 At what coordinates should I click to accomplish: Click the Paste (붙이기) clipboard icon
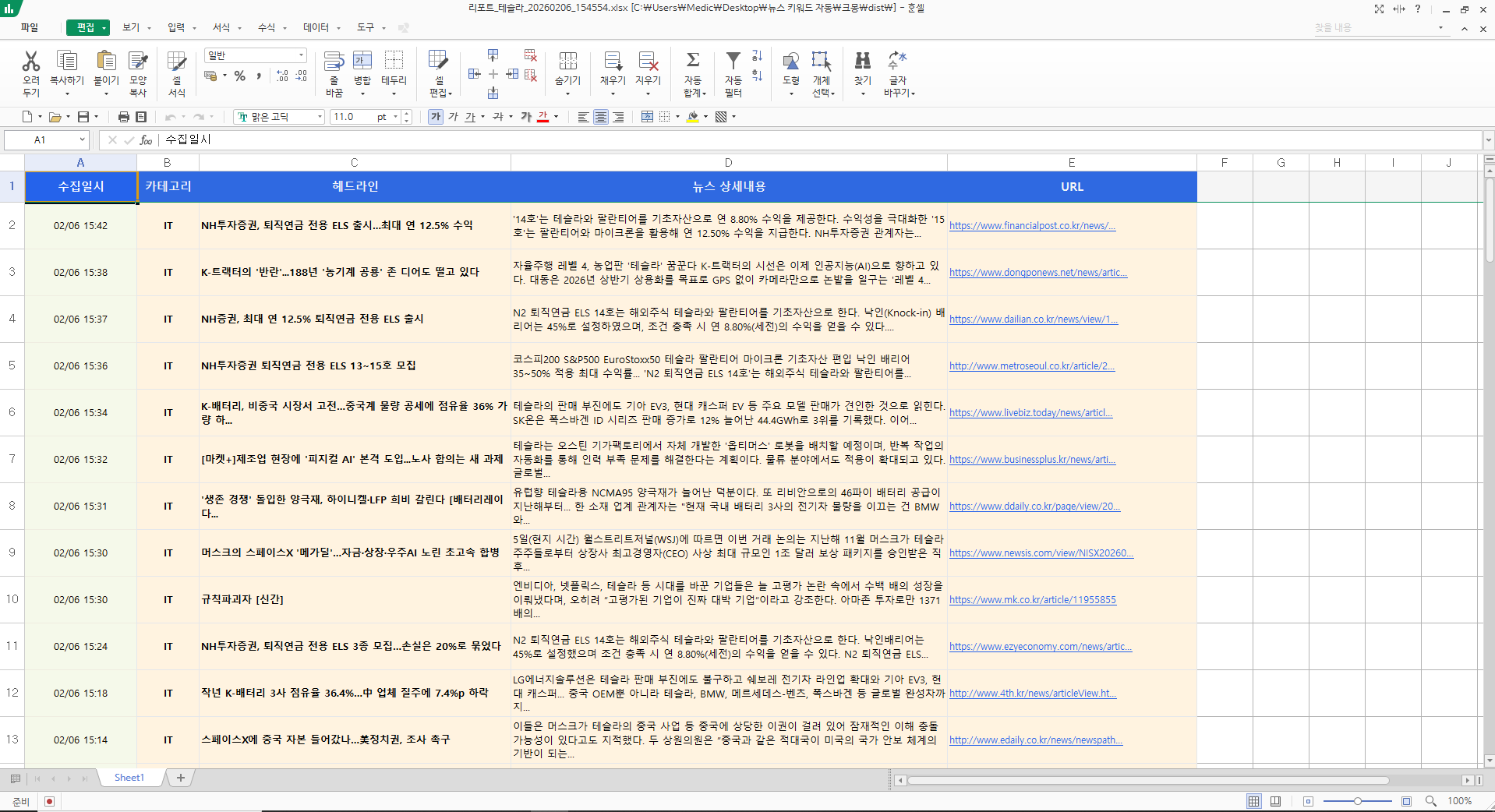tap(106, 61)
